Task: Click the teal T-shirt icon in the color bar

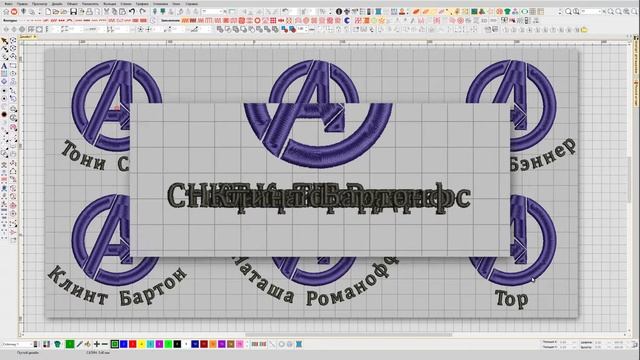Action: 58,344
